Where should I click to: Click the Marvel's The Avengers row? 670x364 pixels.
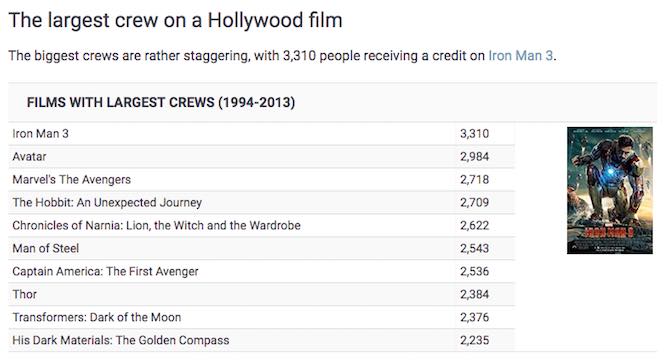tap(262, 180)
